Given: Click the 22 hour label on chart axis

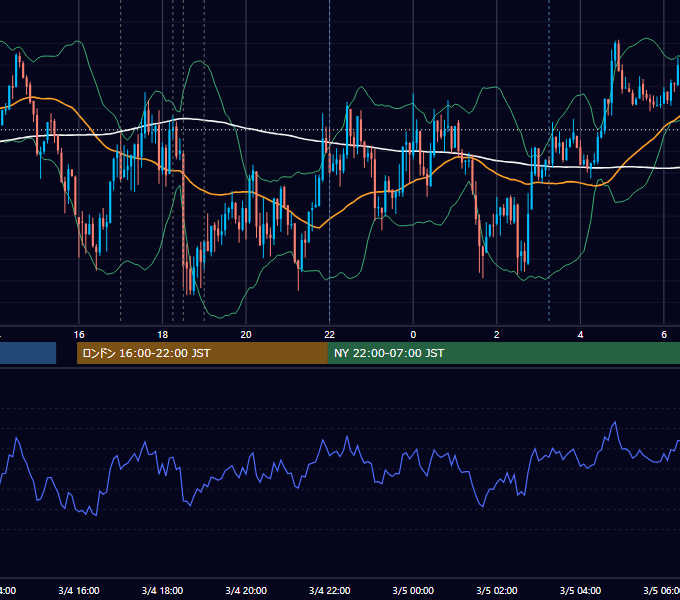Looking at the screenshot, I should point(330,334).
